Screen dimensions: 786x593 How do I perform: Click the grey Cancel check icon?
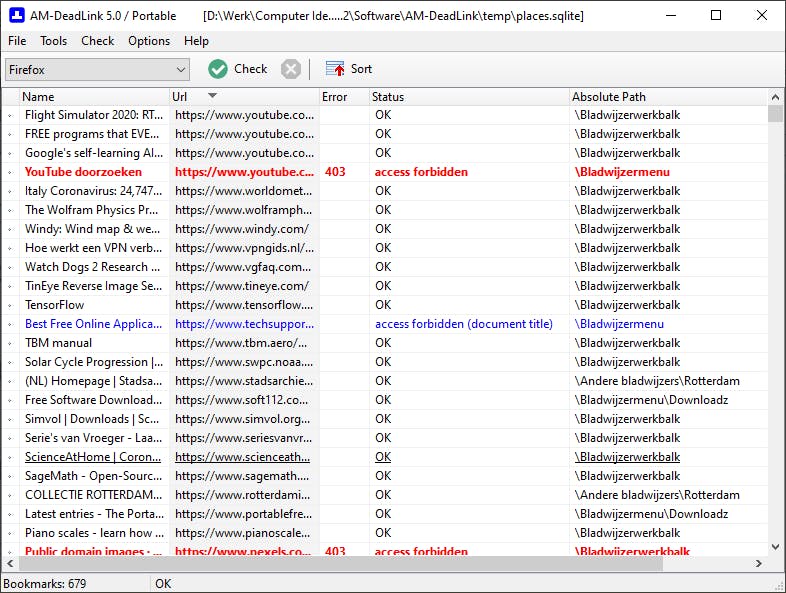[x=291, y=69]
